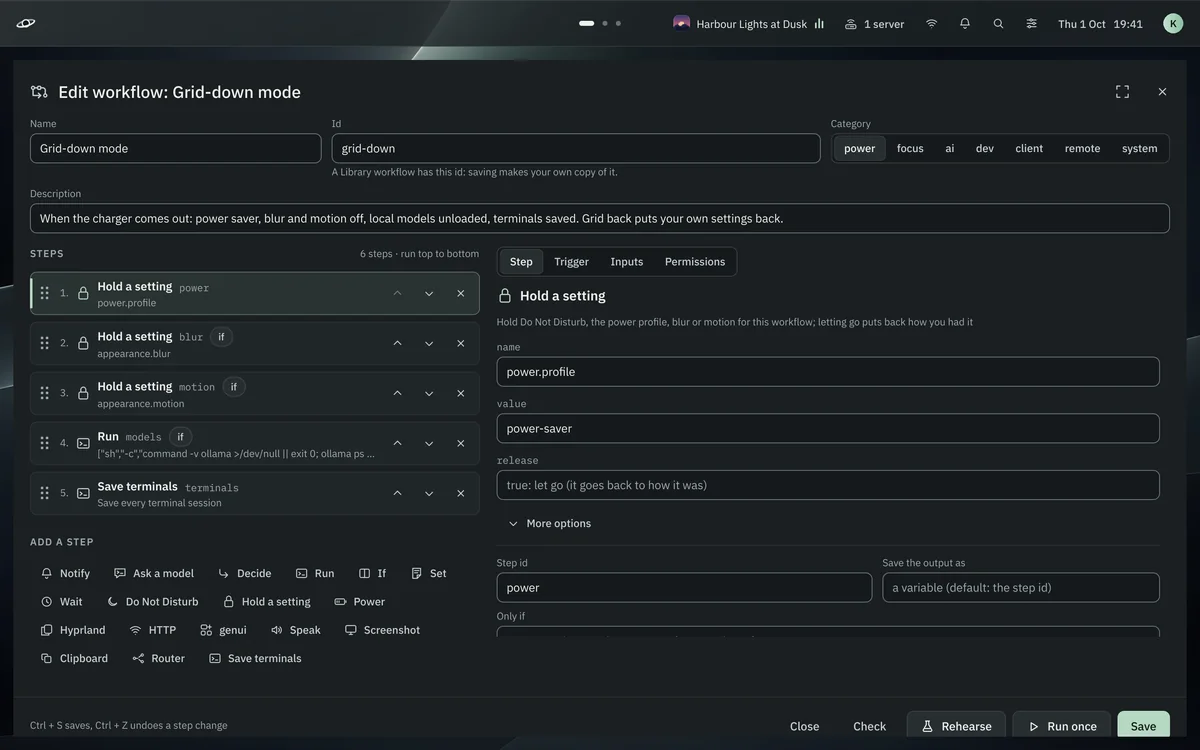Open the K user avatar

click(x=1173, y=23)
